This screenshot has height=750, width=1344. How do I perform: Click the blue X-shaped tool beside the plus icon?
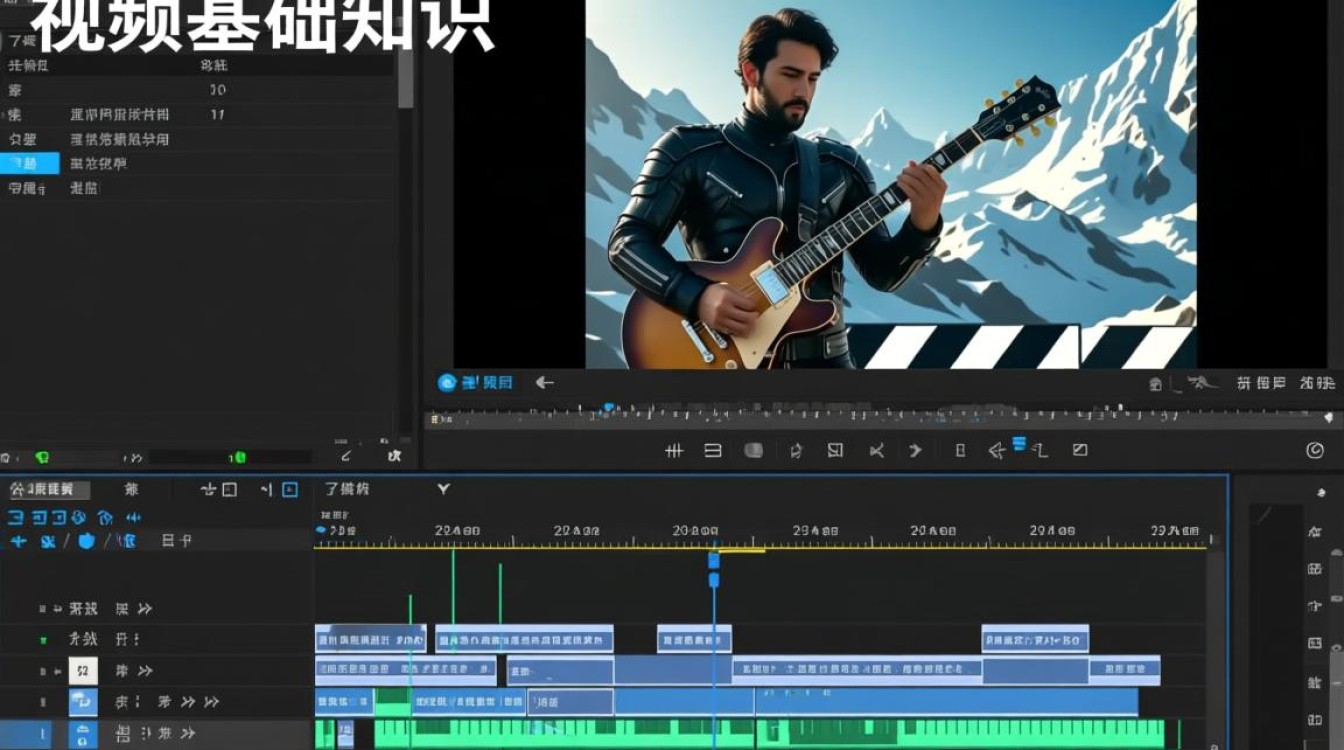click(47, 541)
